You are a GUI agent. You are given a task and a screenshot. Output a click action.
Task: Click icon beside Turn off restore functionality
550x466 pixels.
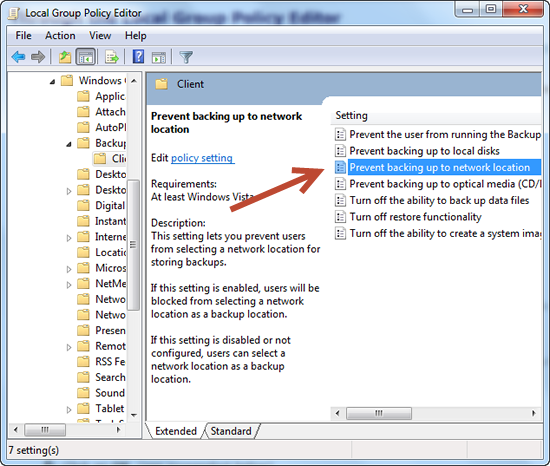pos(340,217)
